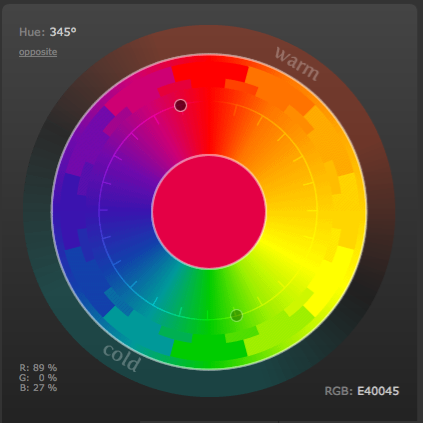Click the B: 27 % readout
Screen dimensions: 423x423
click(38, 388)
